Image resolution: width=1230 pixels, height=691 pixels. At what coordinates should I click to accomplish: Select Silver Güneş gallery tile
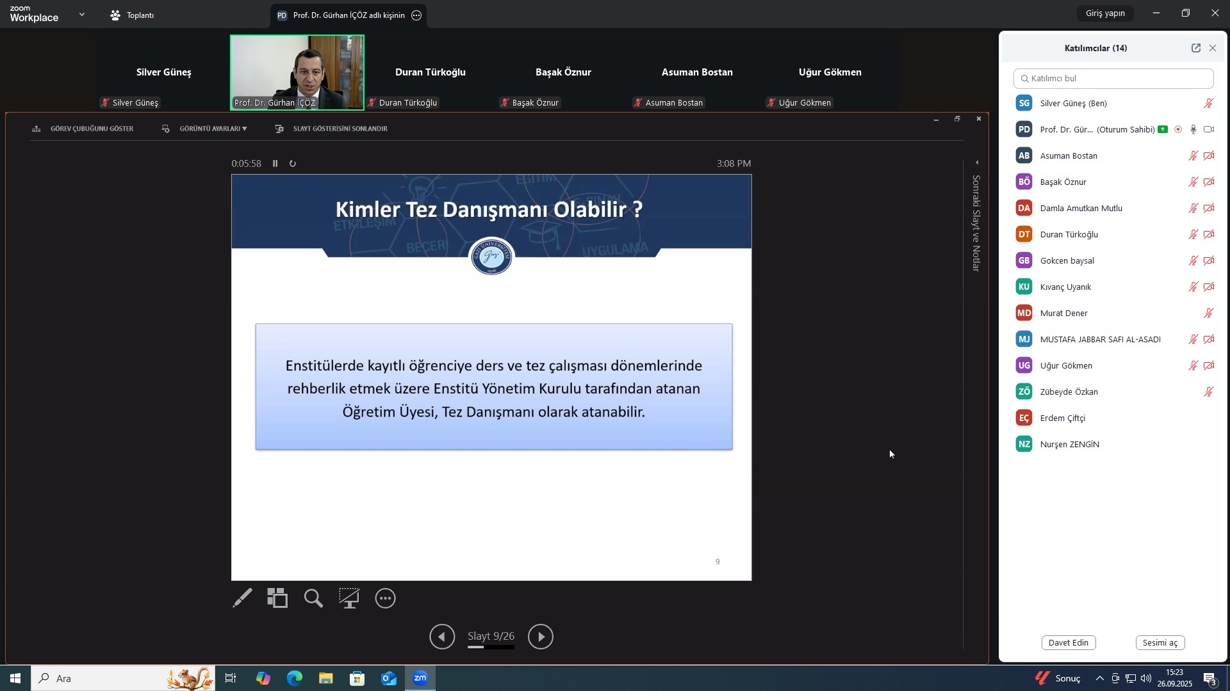point(164,72)
